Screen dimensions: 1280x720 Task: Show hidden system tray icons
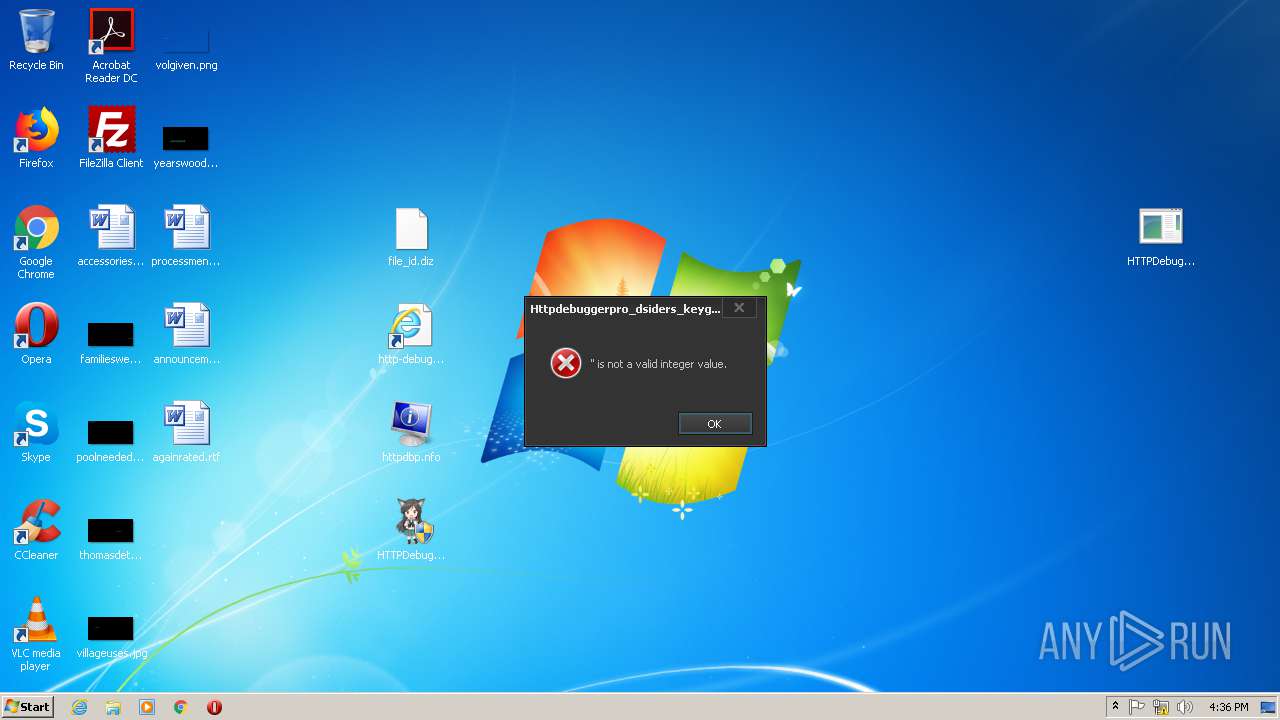[1115, 707]
